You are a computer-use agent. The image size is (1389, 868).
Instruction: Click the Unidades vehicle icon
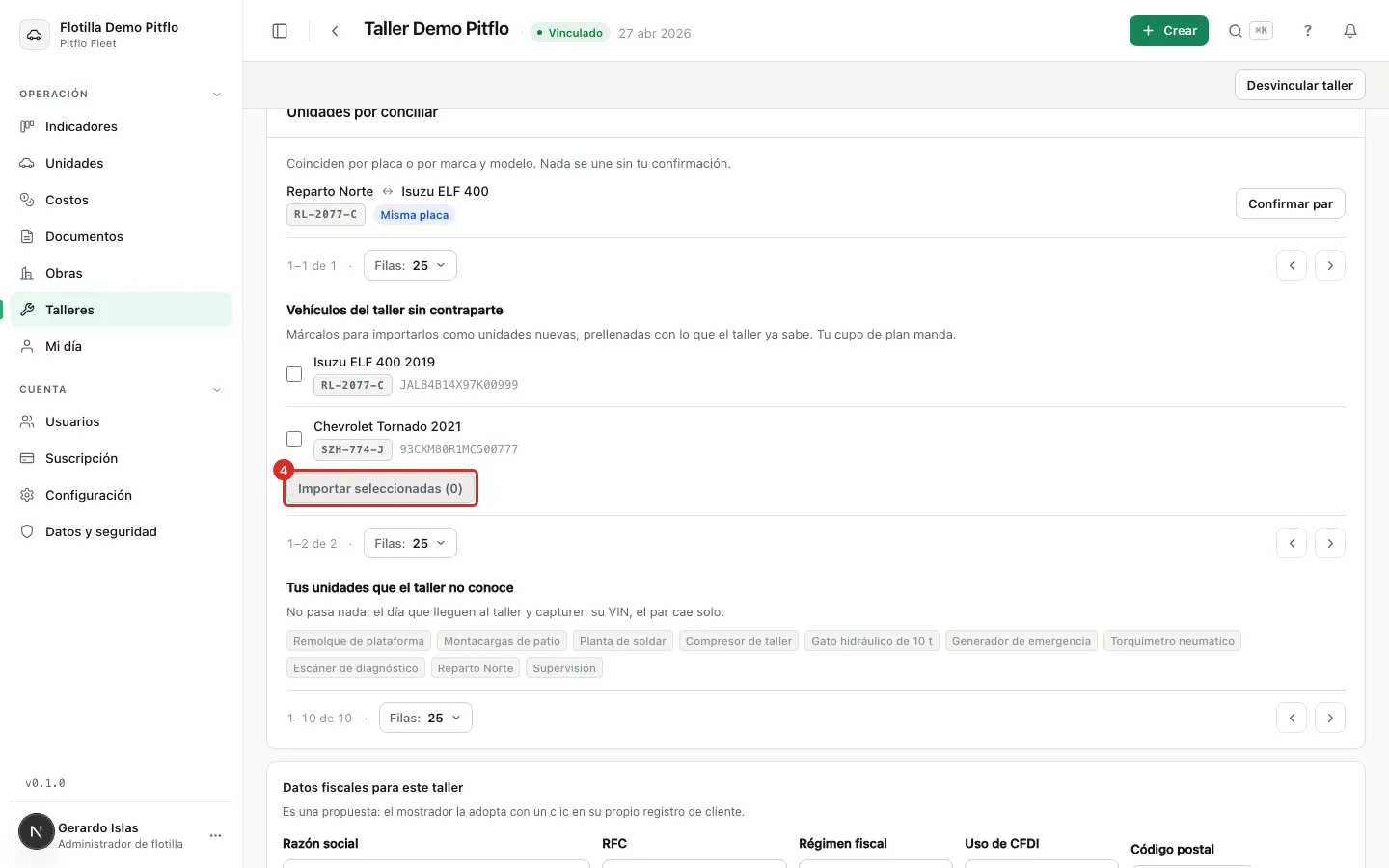pos(27,163)
